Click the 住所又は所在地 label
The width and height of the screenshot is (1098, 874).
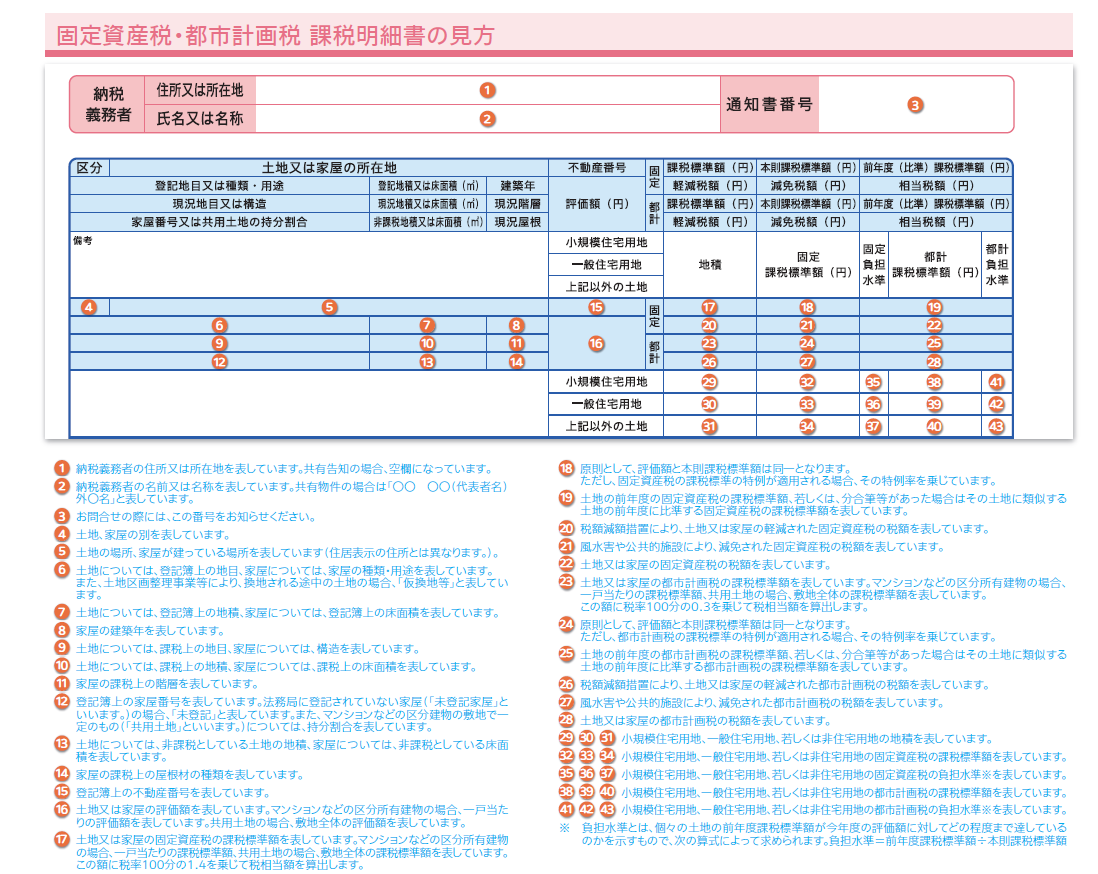pos(200,90)
